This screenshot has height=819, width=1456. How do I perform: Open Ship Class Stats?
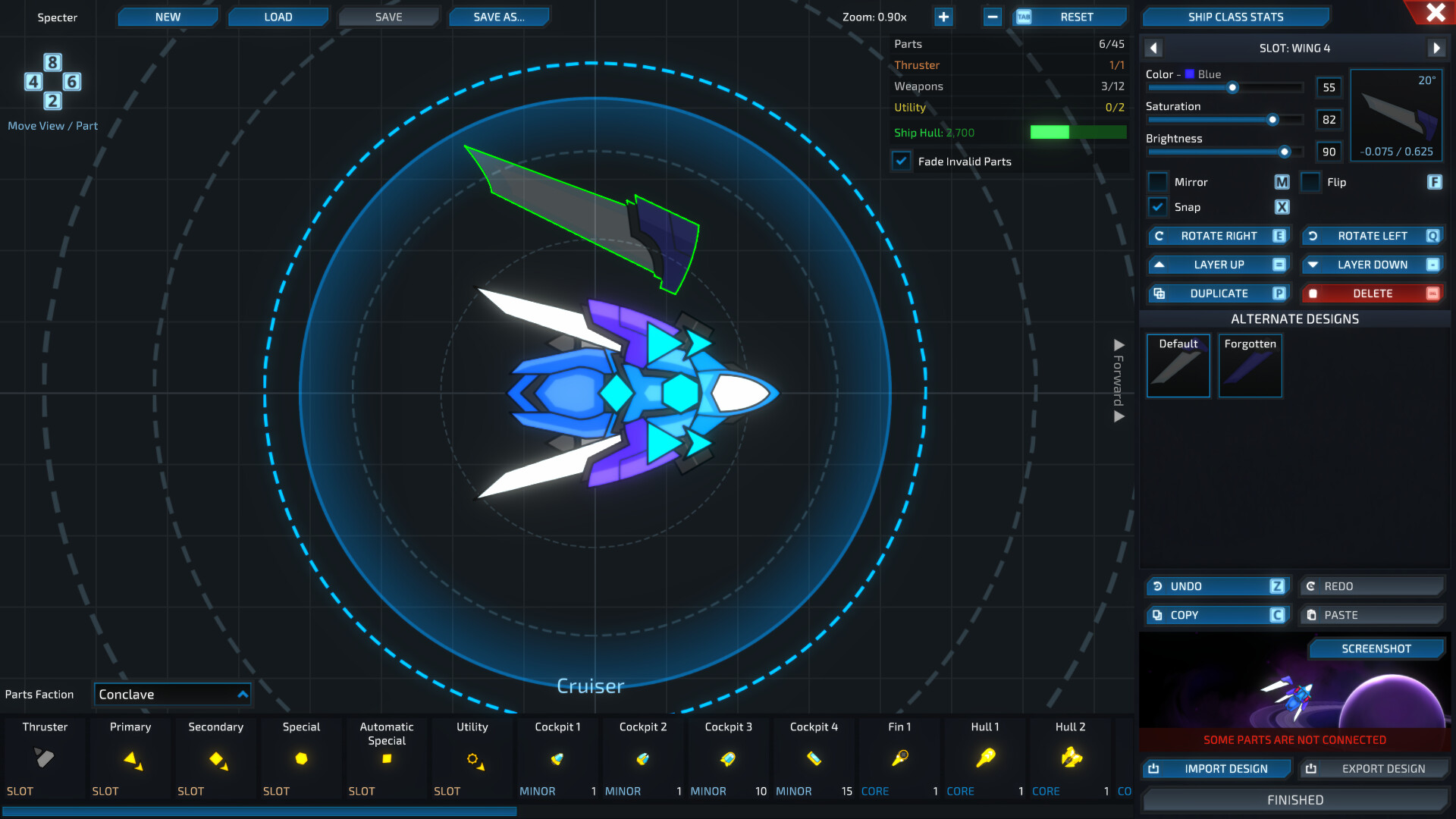pyautogui.click(x=1235, y=16)
